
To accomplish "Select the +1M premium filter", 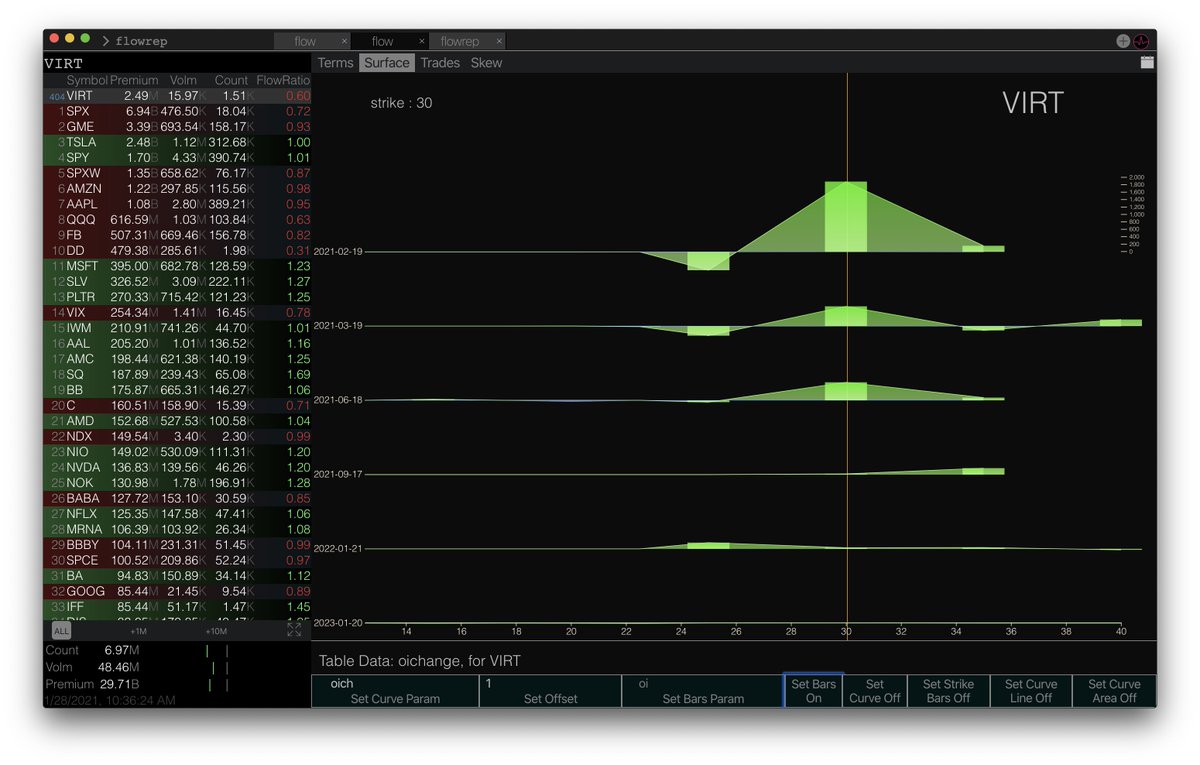I will click(138, 631).
